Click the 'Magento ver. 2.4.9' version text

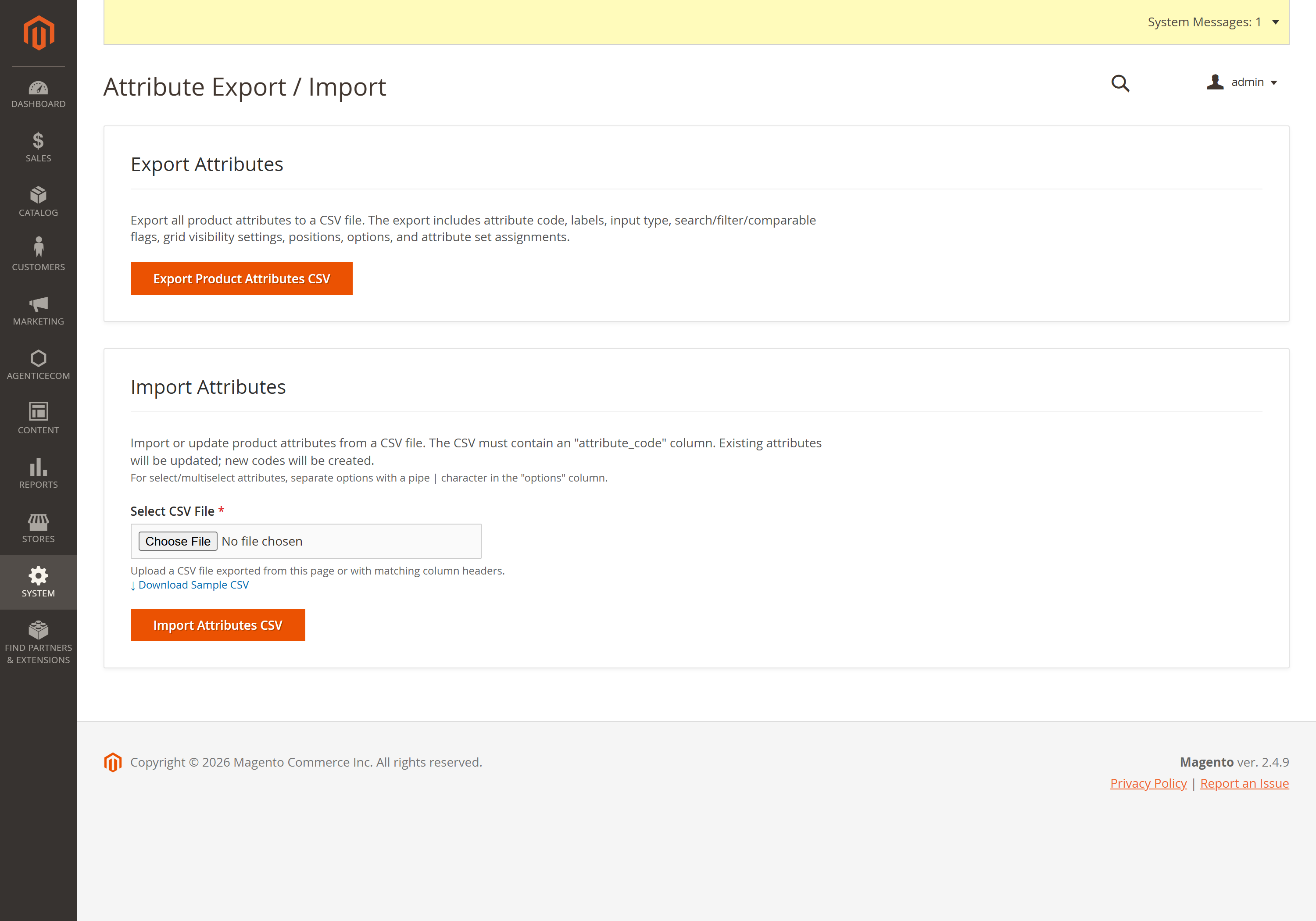click(1234, 762)
